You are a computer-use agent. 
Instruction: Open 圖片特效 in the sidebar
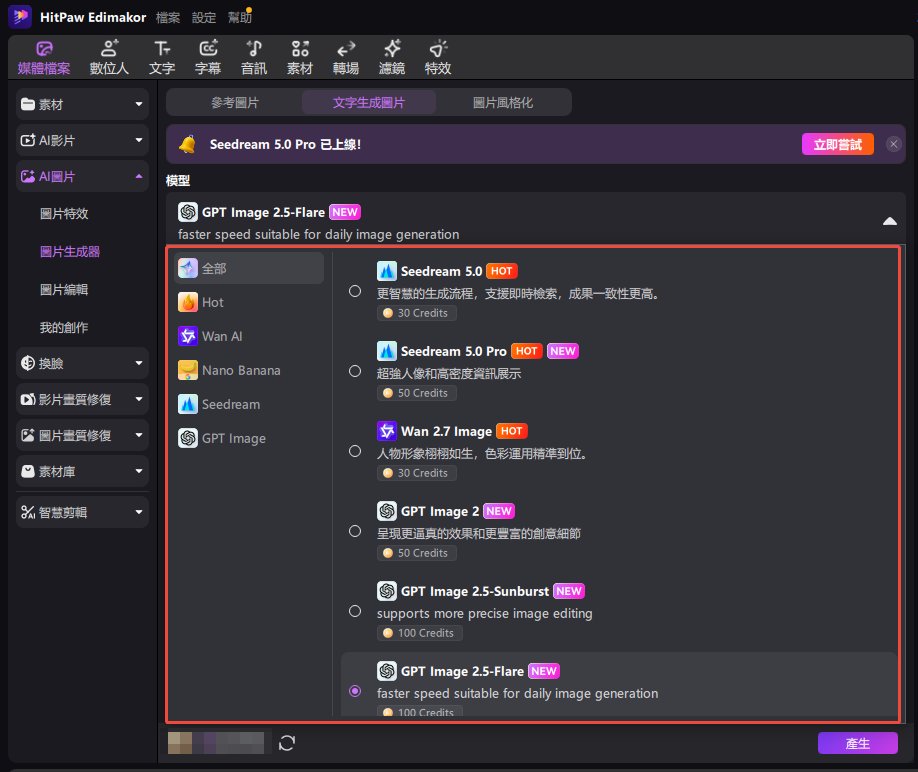(64, 214)
